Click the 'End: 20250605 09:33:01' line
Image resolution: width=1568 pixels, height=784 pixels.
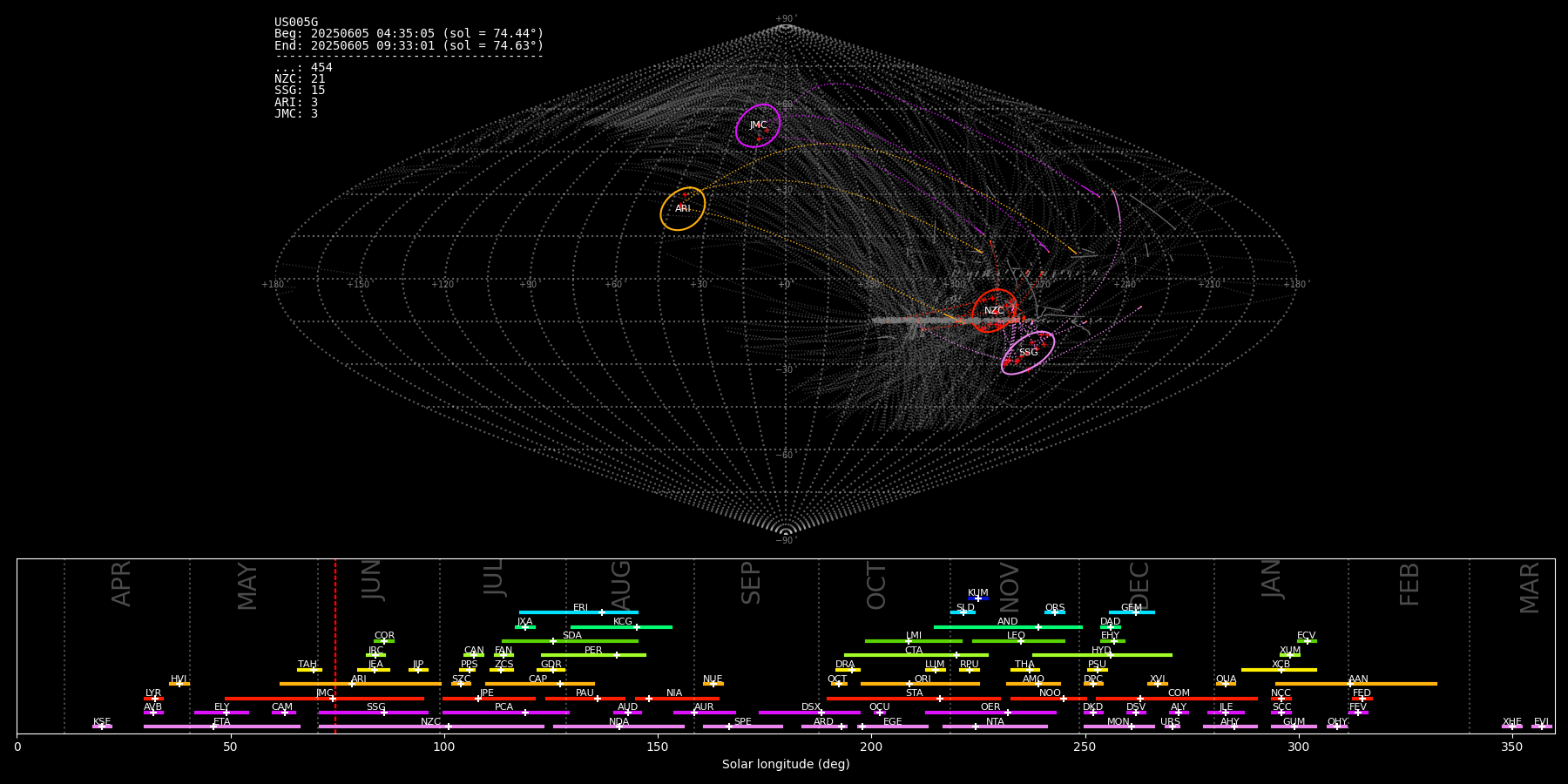click(409, 45)
